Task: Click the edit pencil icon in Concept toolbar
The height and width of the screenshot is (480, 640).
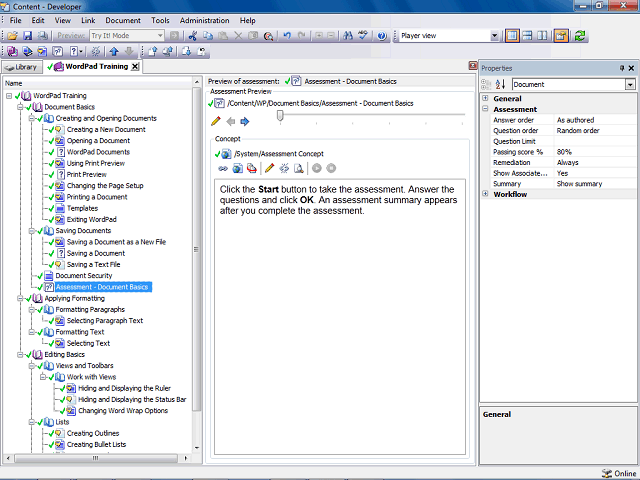Action: coord(269,168)
